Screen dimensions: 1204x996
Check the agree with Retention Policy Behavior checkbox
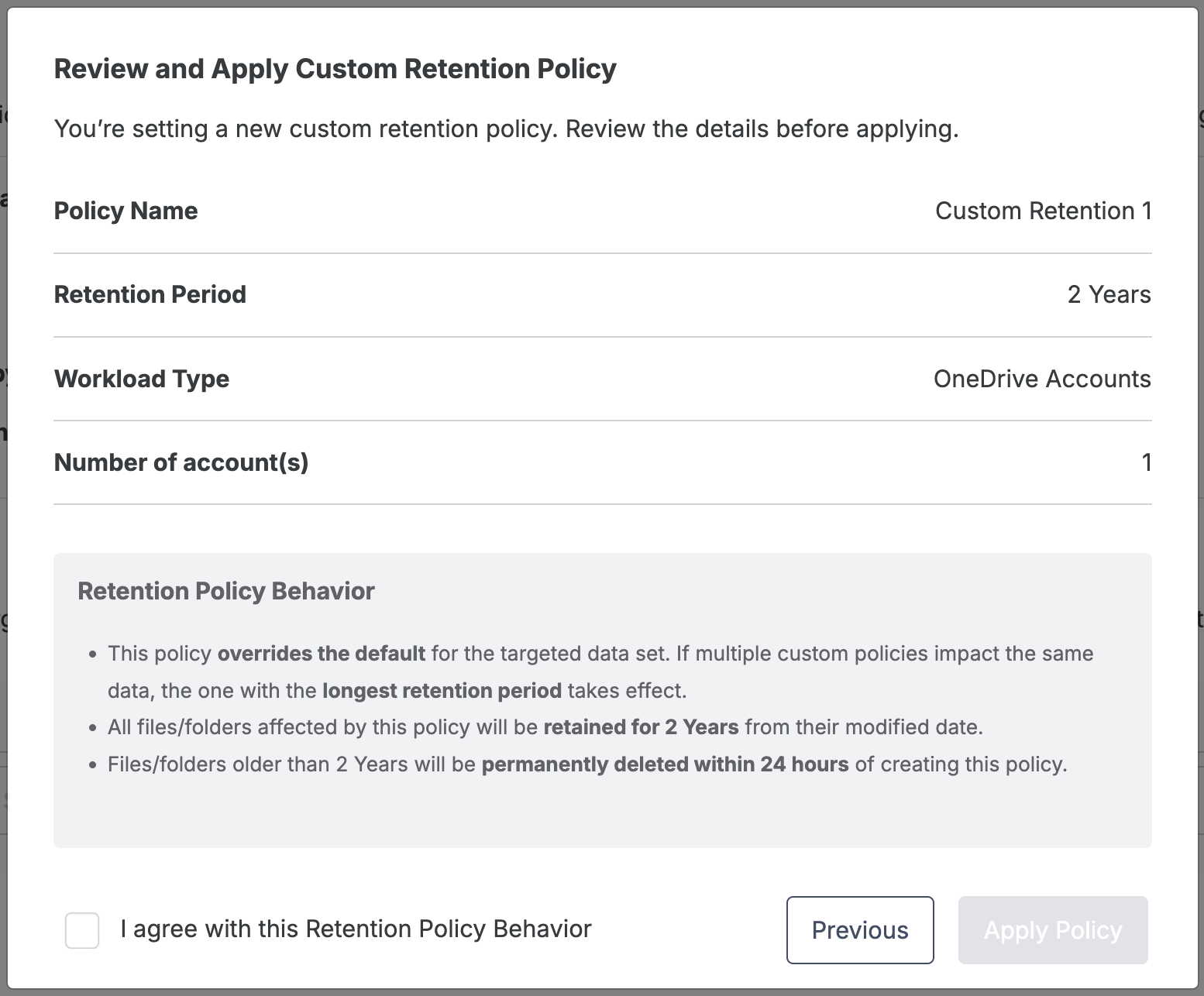pyautogui.click(x=82, y=930)
